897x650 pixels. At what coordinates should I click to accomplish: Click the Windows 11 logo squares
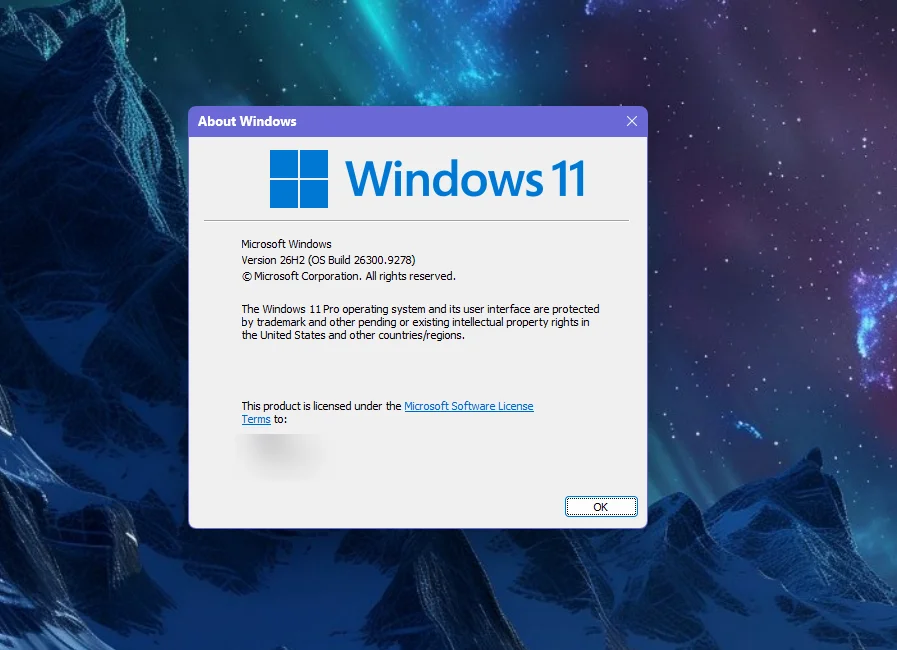coord(299,179)
